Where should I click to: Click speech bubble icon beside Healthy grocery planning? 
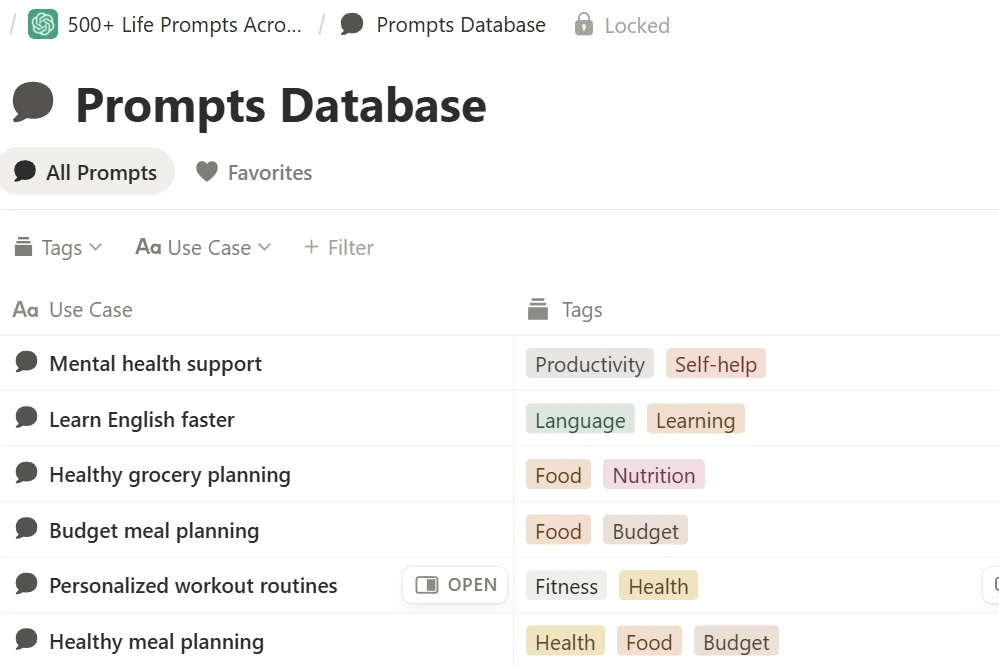(27, 474)
